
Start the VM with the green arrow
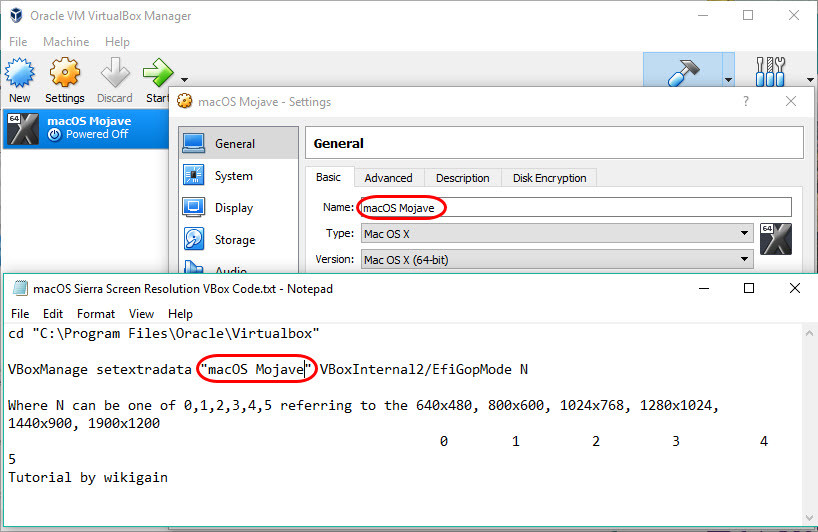tap(158, 72)
